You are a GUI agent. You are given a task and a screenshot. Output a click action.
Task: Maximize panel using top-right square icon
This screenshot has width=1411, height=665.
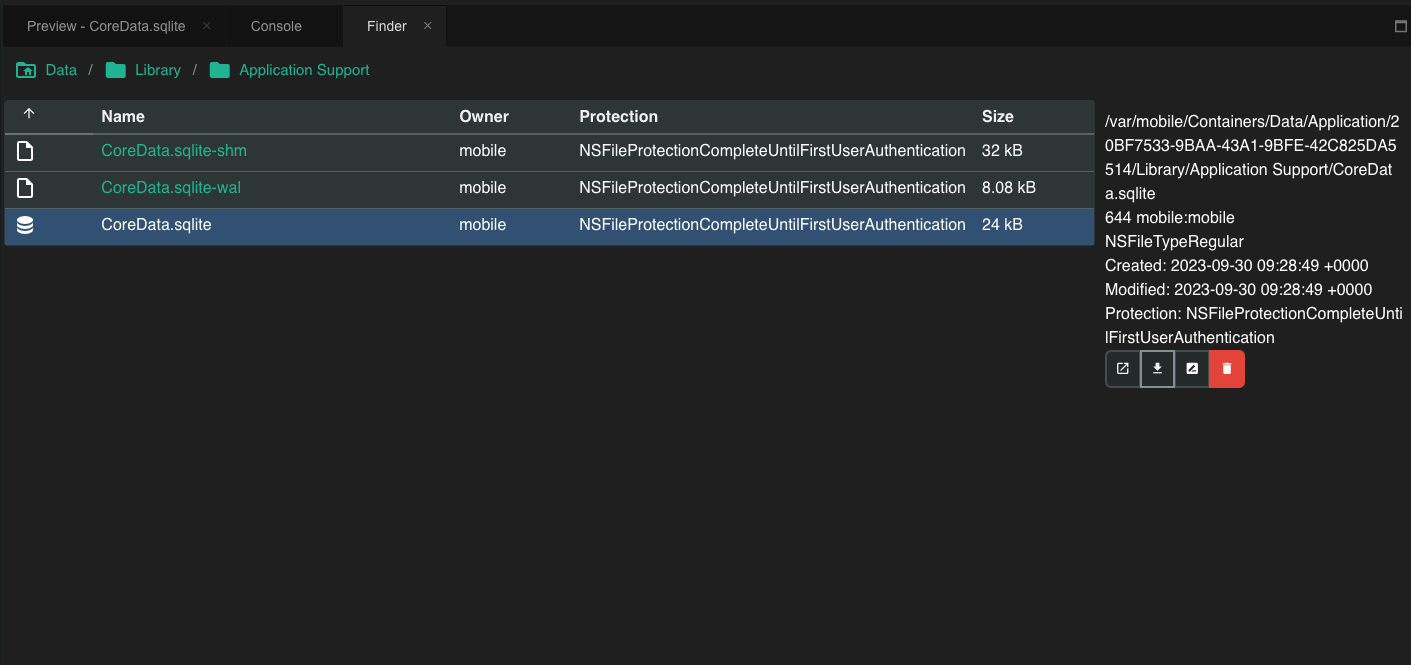pos(1401,26)
